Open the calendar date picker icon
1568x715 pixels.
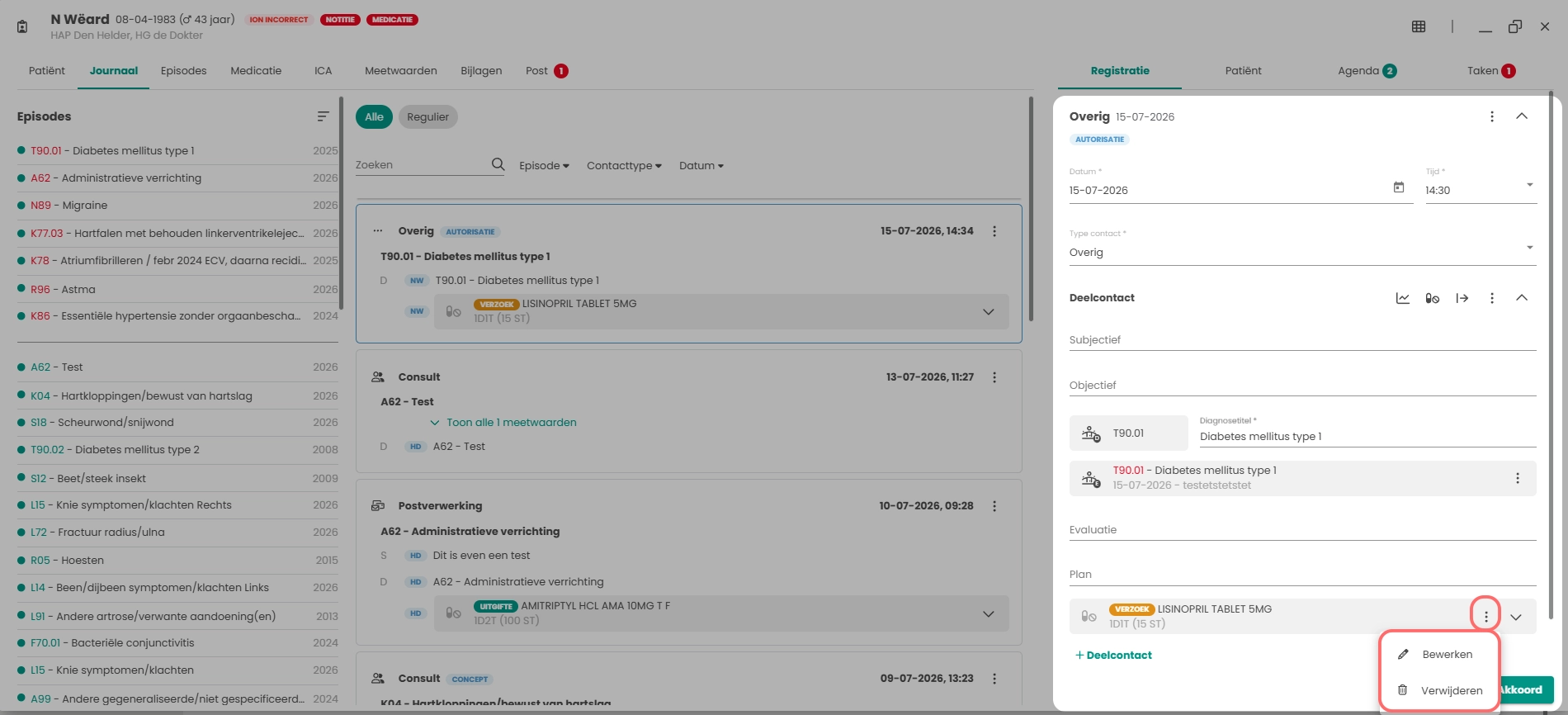point(1399,187)
